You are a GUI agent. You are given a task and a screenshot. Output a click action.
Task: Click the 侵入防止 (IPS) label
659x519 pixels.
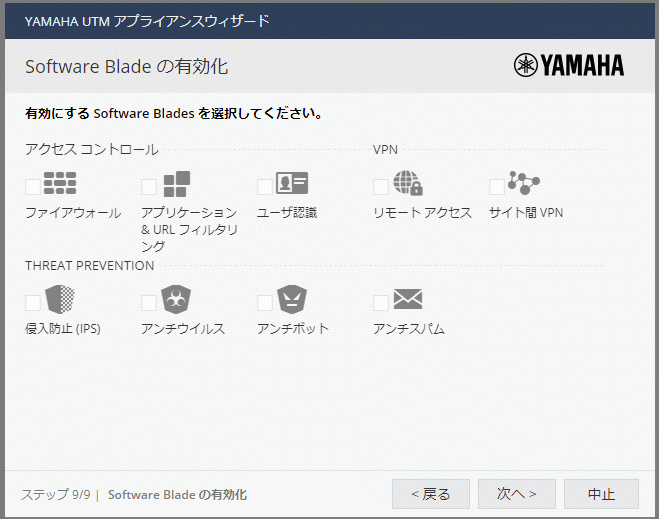coord(63,329)
